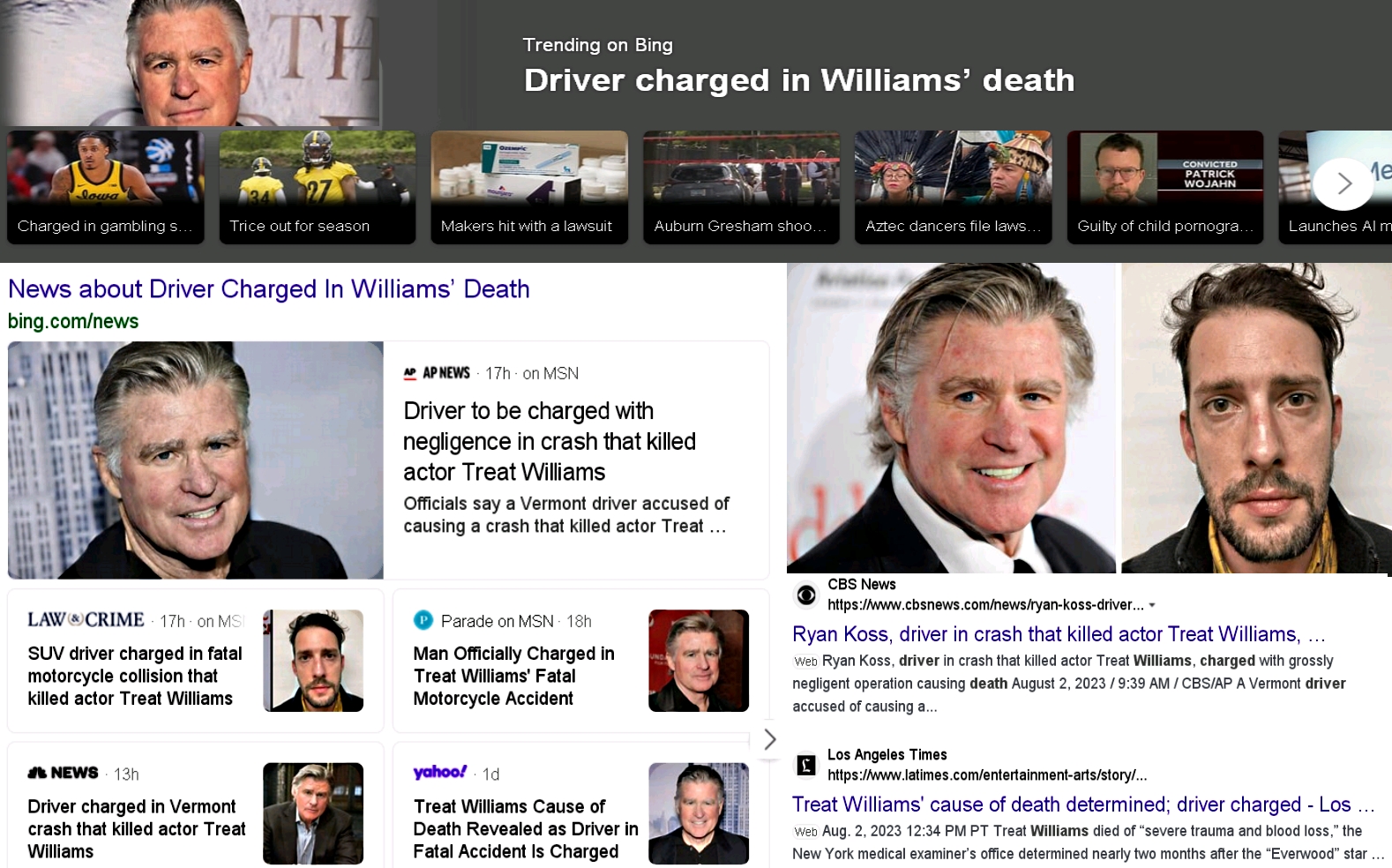Open the cbsnews.com result URL
Image resolution: width=1392 pixels, height=868 pixels.
985,605
